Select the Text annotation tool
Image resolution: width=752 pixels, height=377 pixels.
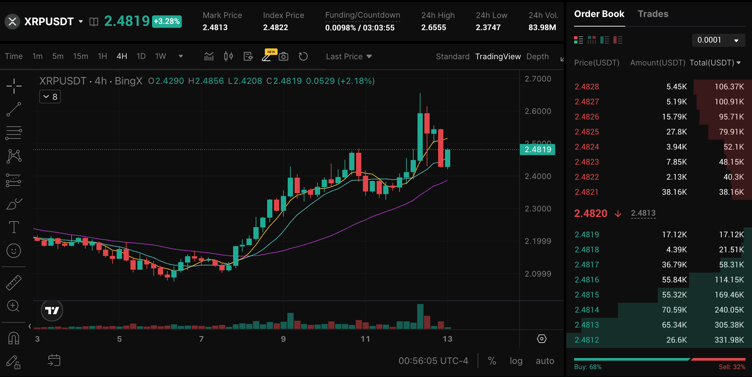point(14,227)
